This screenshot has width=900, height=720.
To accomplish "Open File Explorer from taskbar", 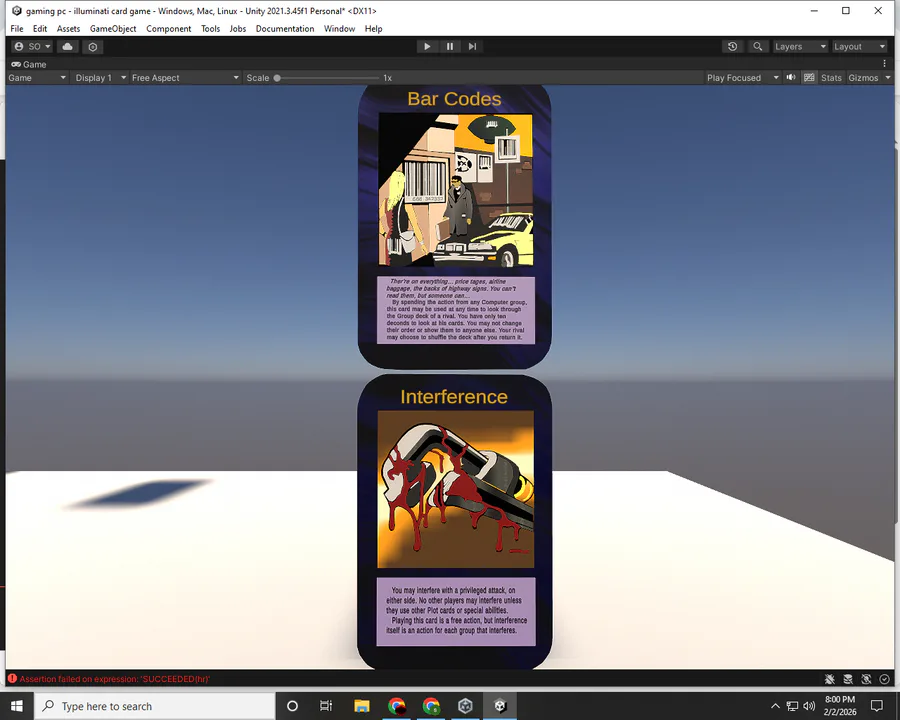I will (362, 706).
